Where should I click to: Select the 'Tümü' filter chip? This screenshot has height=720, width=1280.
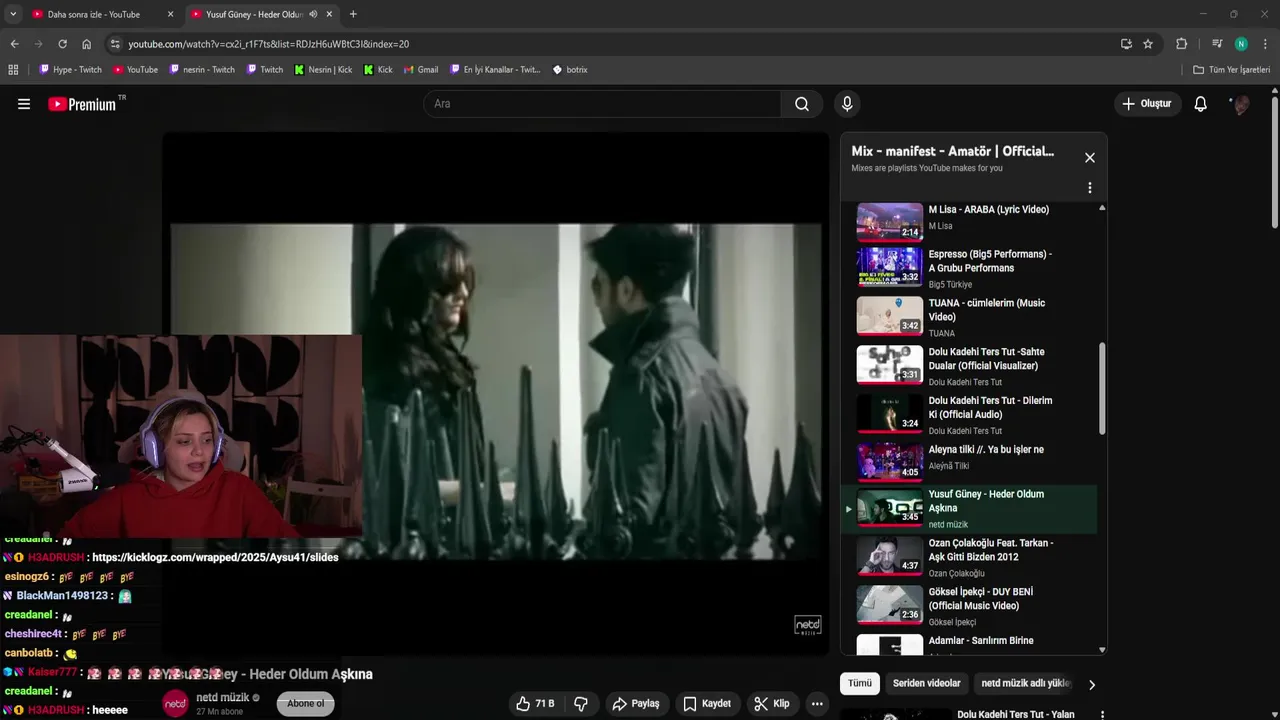(860, 684)
